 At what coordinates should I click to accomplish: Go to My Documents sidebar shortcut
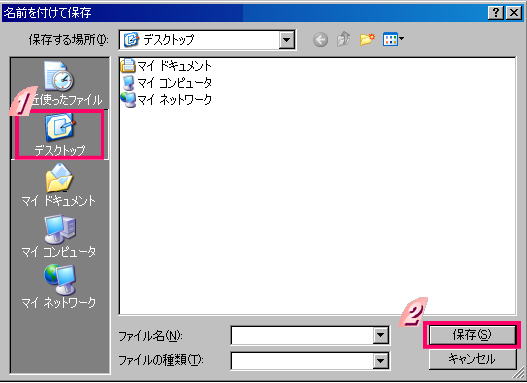click(x=60, y=185)
